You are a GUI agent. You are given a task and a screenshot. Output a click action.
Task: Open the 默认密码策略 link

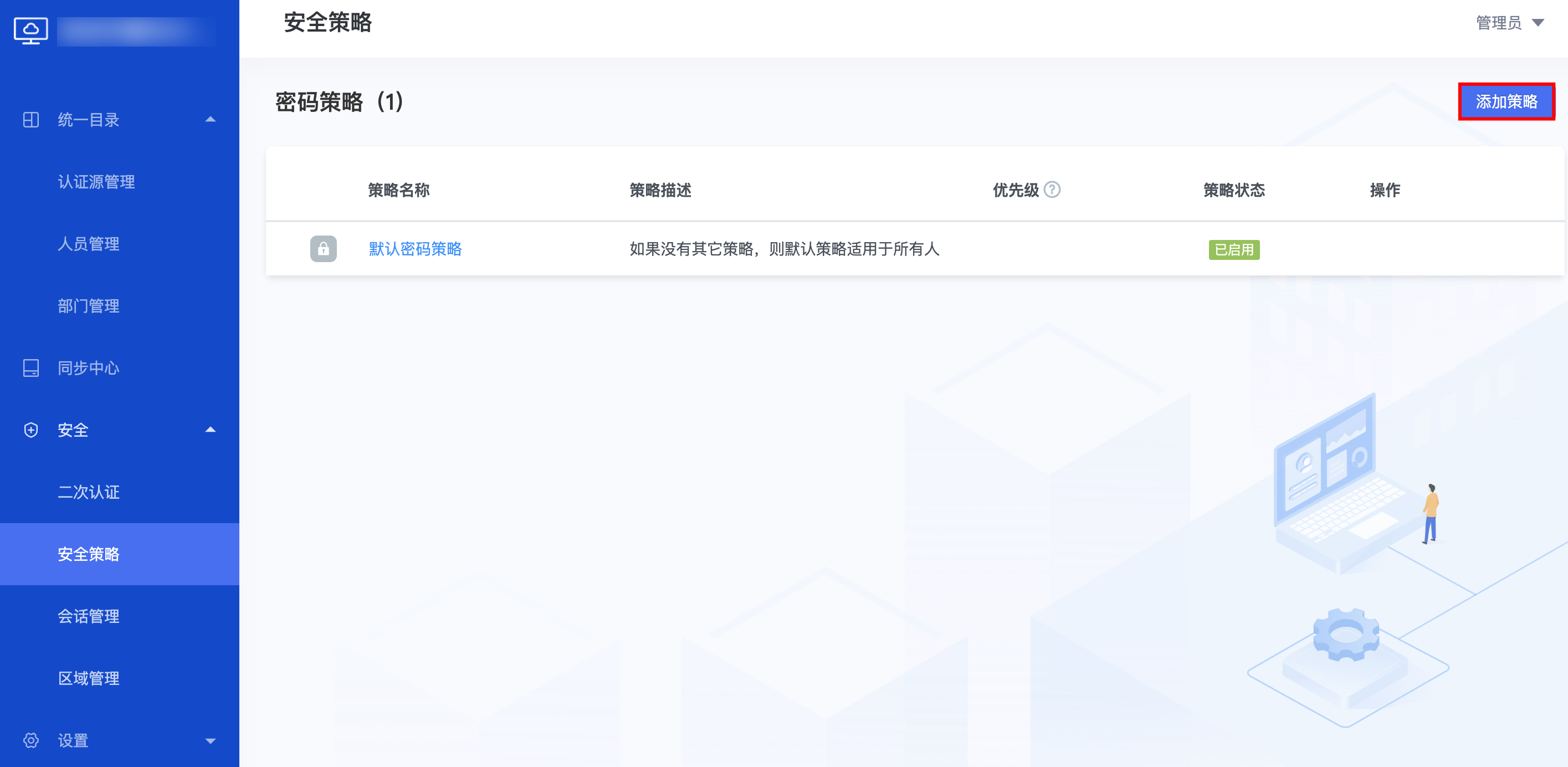point(415,249)
